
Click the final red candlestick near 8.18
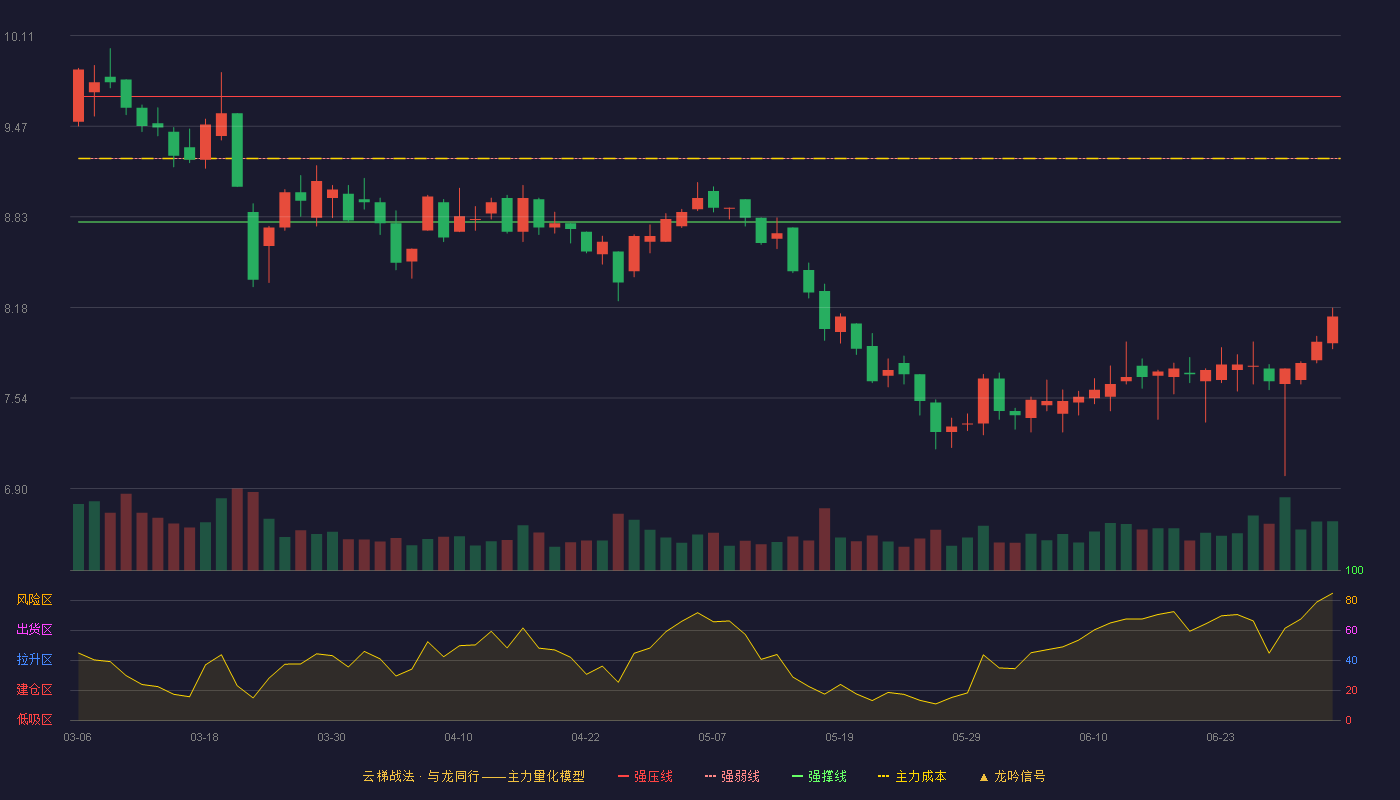point(1332,329)
